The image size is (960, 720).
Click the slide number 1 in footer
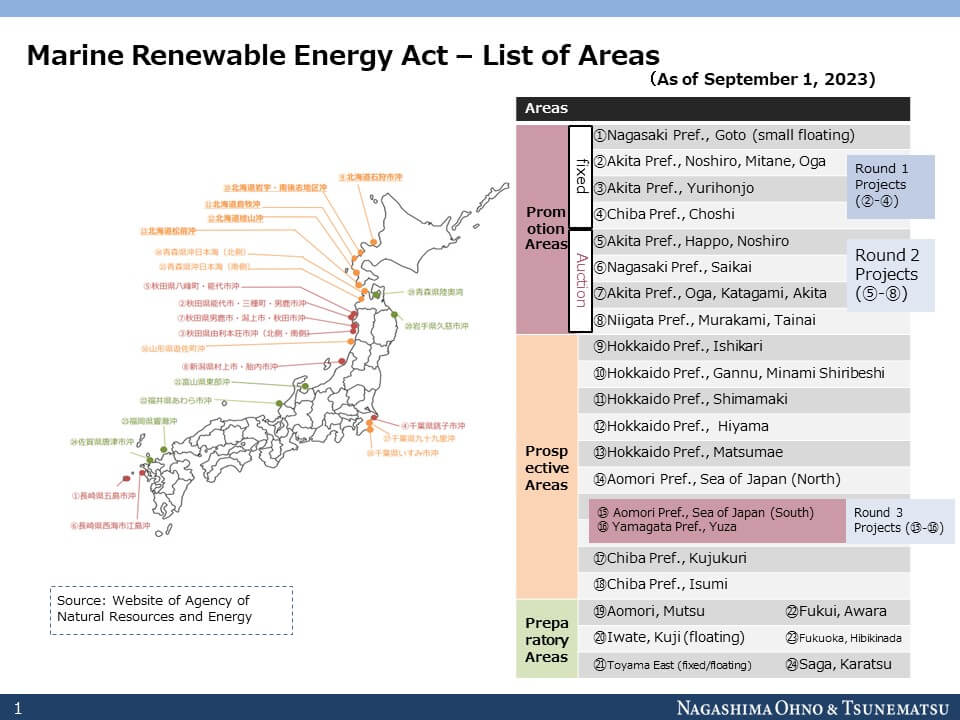coord(18,709)
